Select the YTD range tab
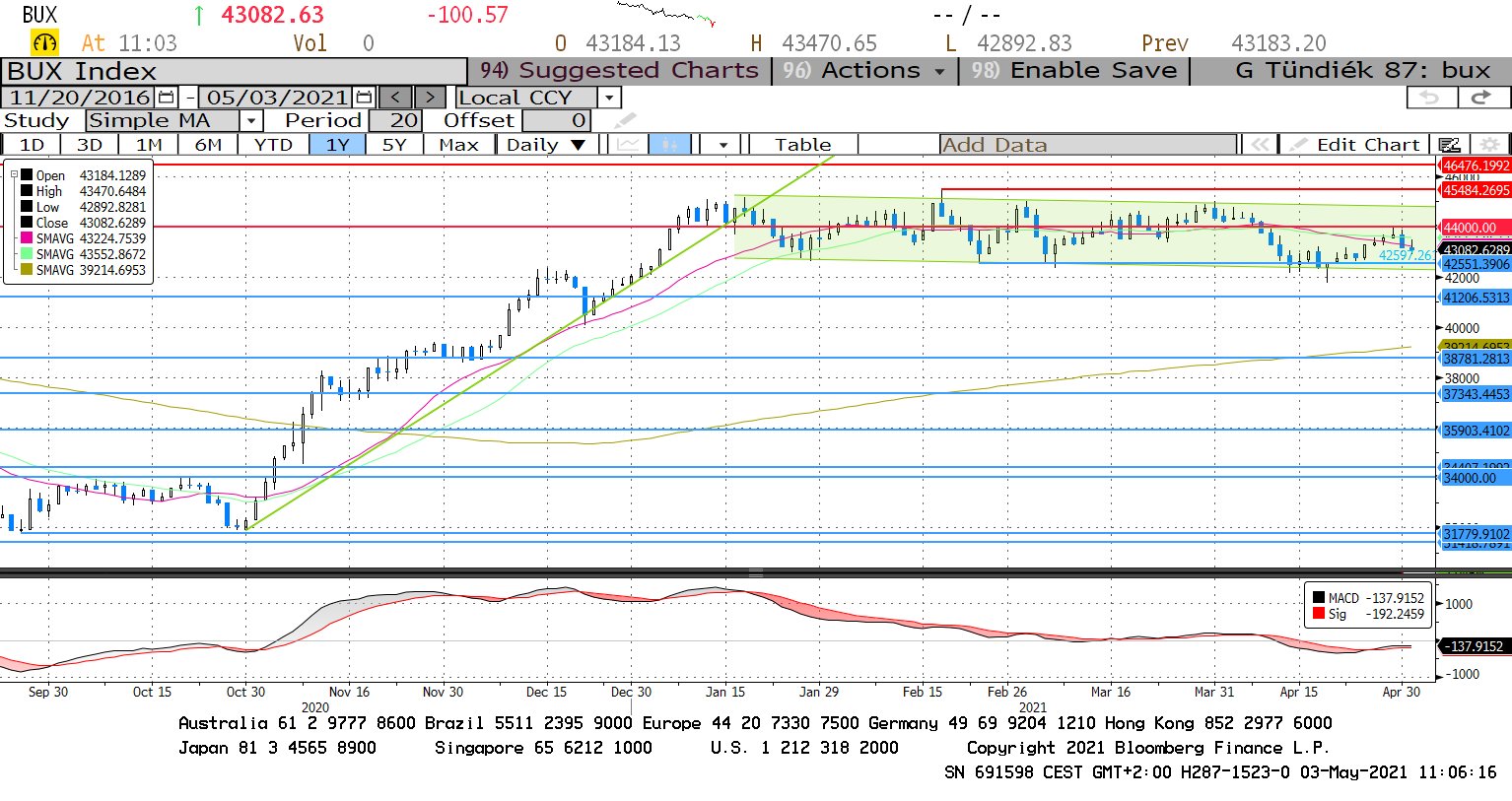 click(x=273, y=145)
